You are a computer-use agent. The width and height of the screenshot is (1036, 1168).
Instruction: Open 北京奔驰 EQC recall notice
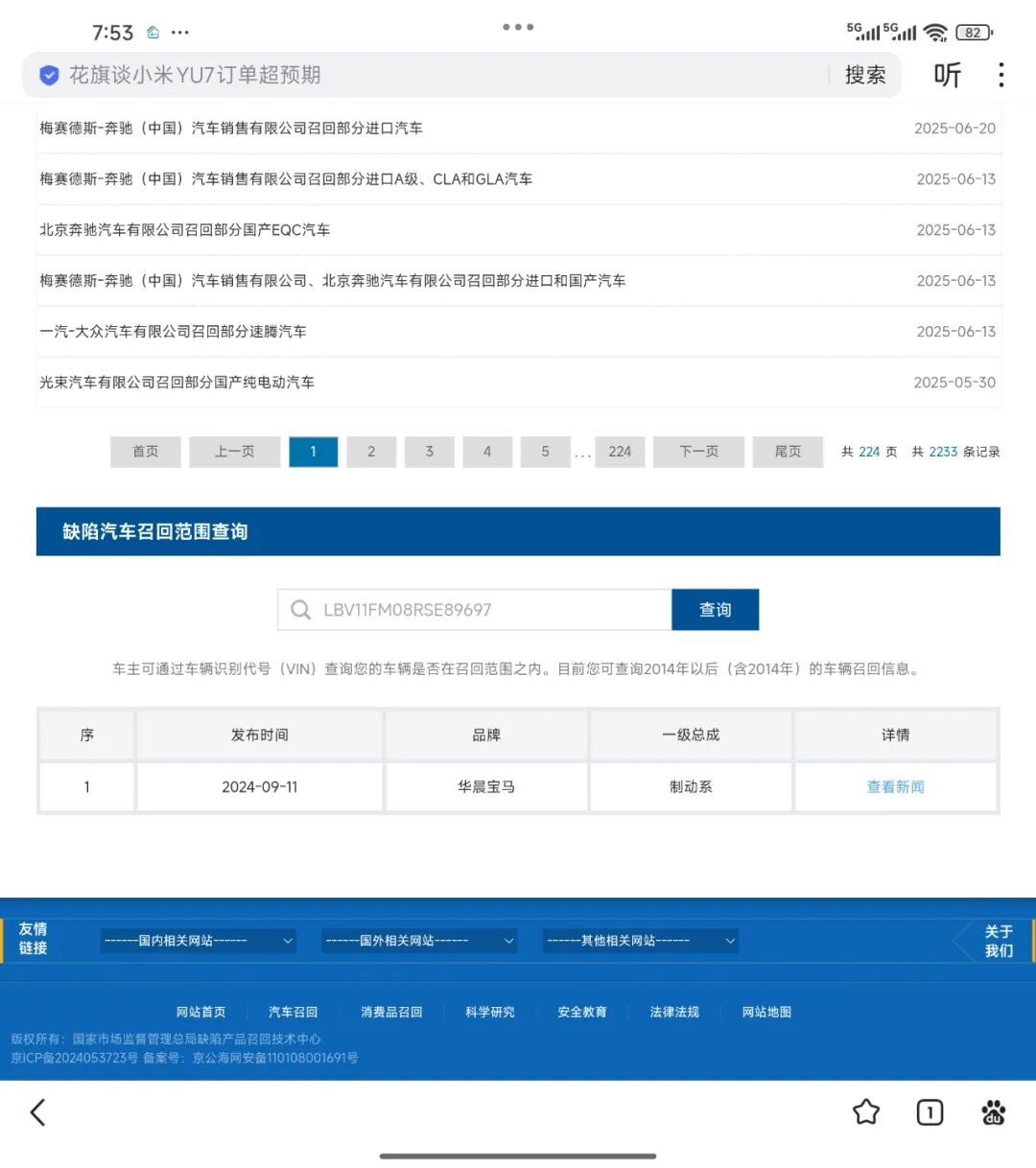[x=518, y=230]
